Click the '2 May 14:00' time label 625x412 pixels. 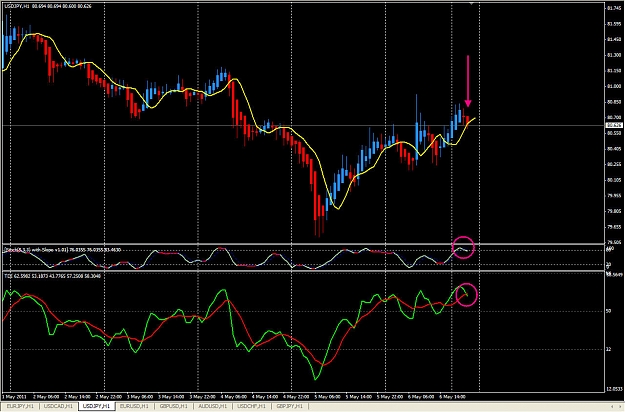coord(77,397)
